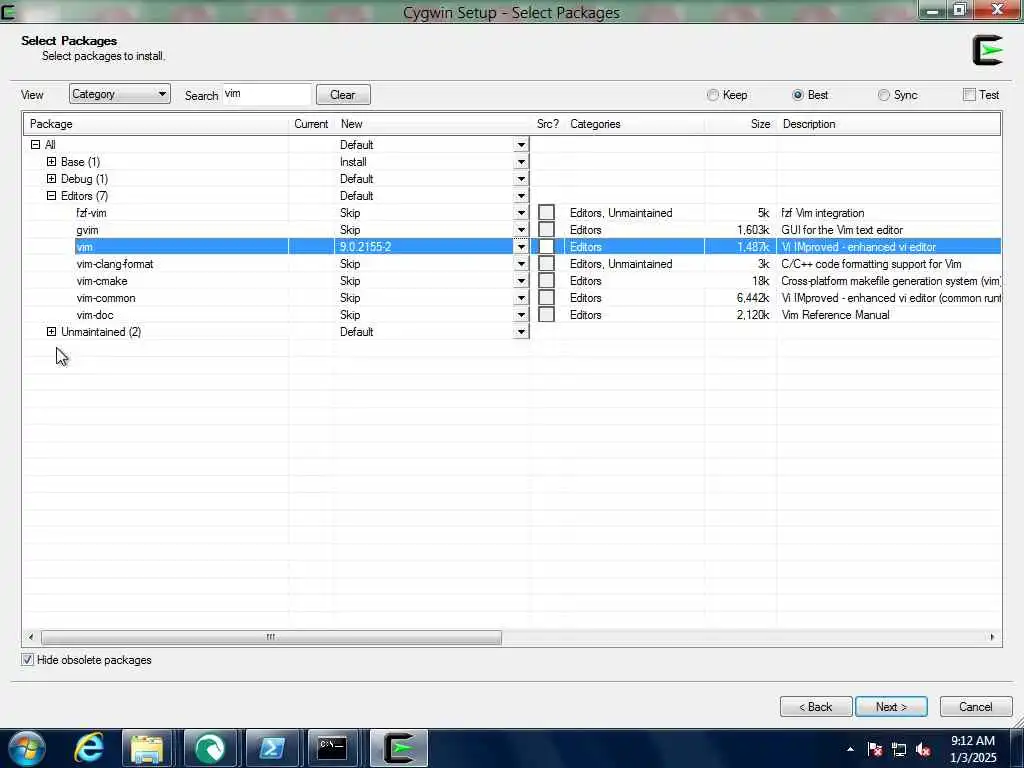Collapse the All tree node
The image size is (1024, 768).
35,144
